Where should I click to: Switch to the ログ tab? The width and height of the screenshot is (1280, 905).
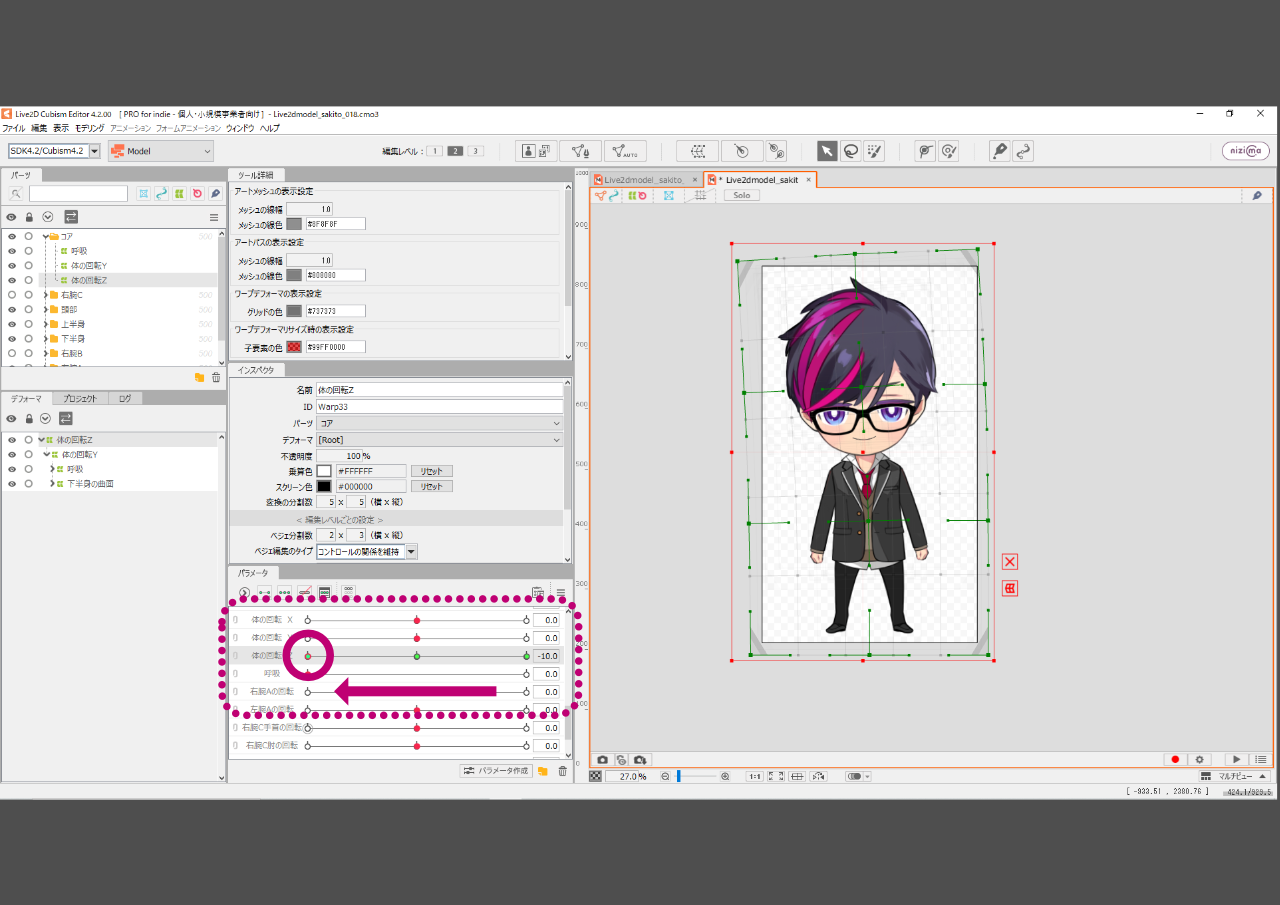point(124,398)
